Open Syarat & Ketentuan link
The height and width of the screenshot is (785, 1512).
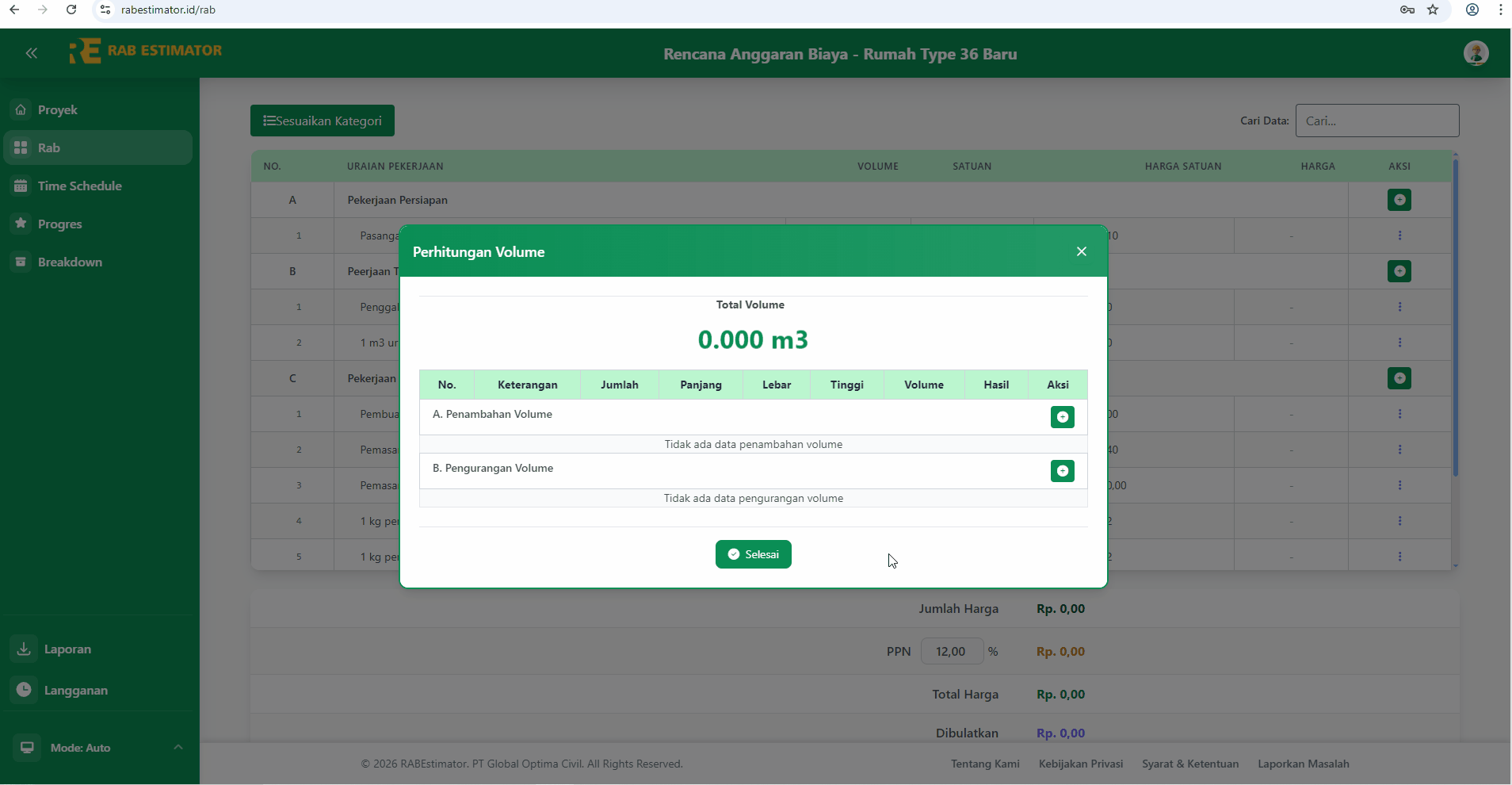tap(1190, 764)
